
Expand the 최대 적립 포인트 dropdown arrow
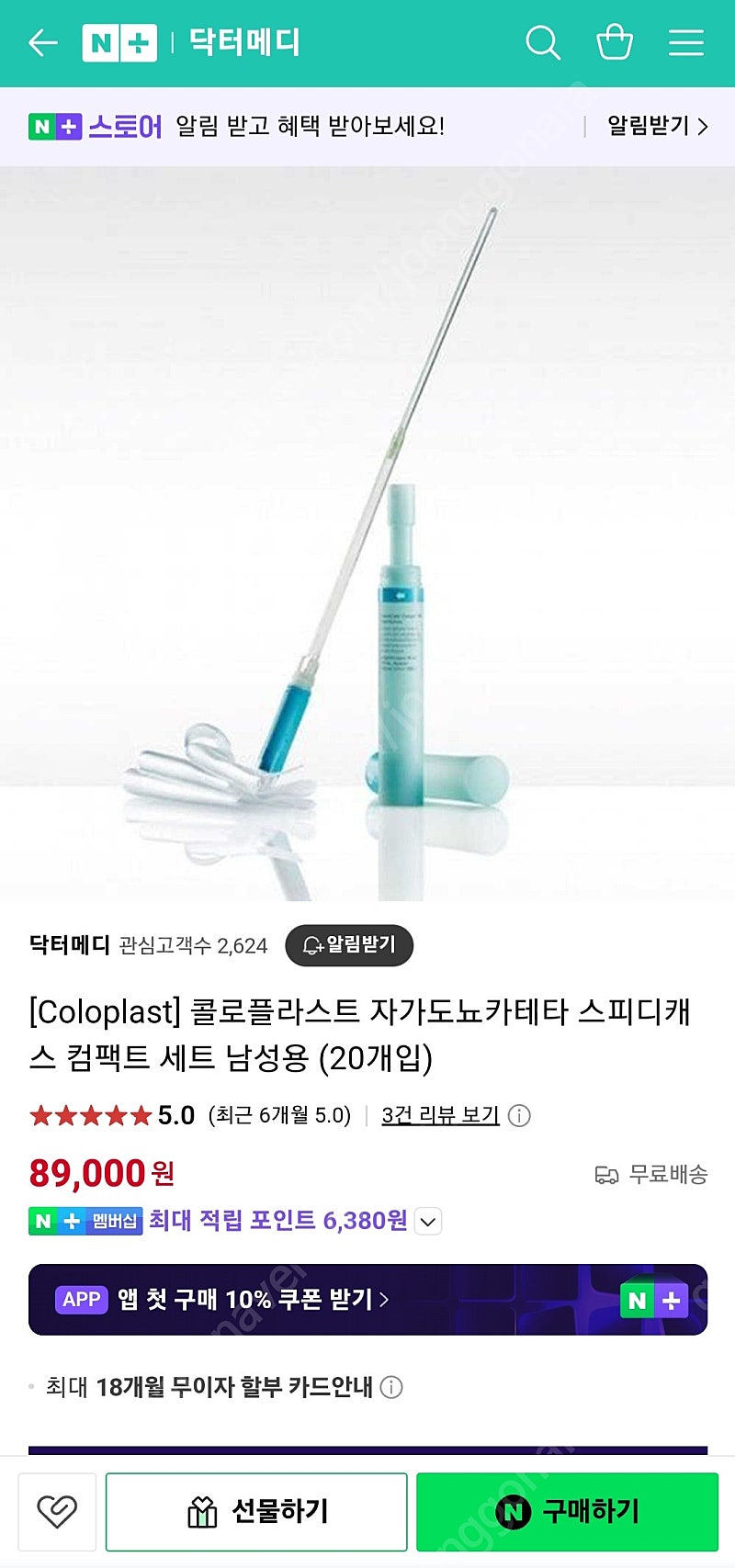tap(428, 1222)
